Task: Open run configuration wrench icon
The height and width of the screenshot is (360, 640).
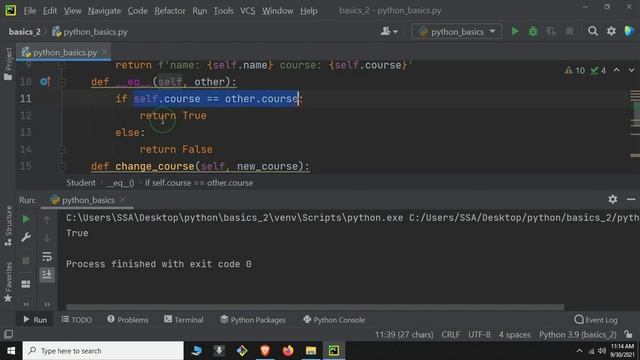Action: point(26,237)
